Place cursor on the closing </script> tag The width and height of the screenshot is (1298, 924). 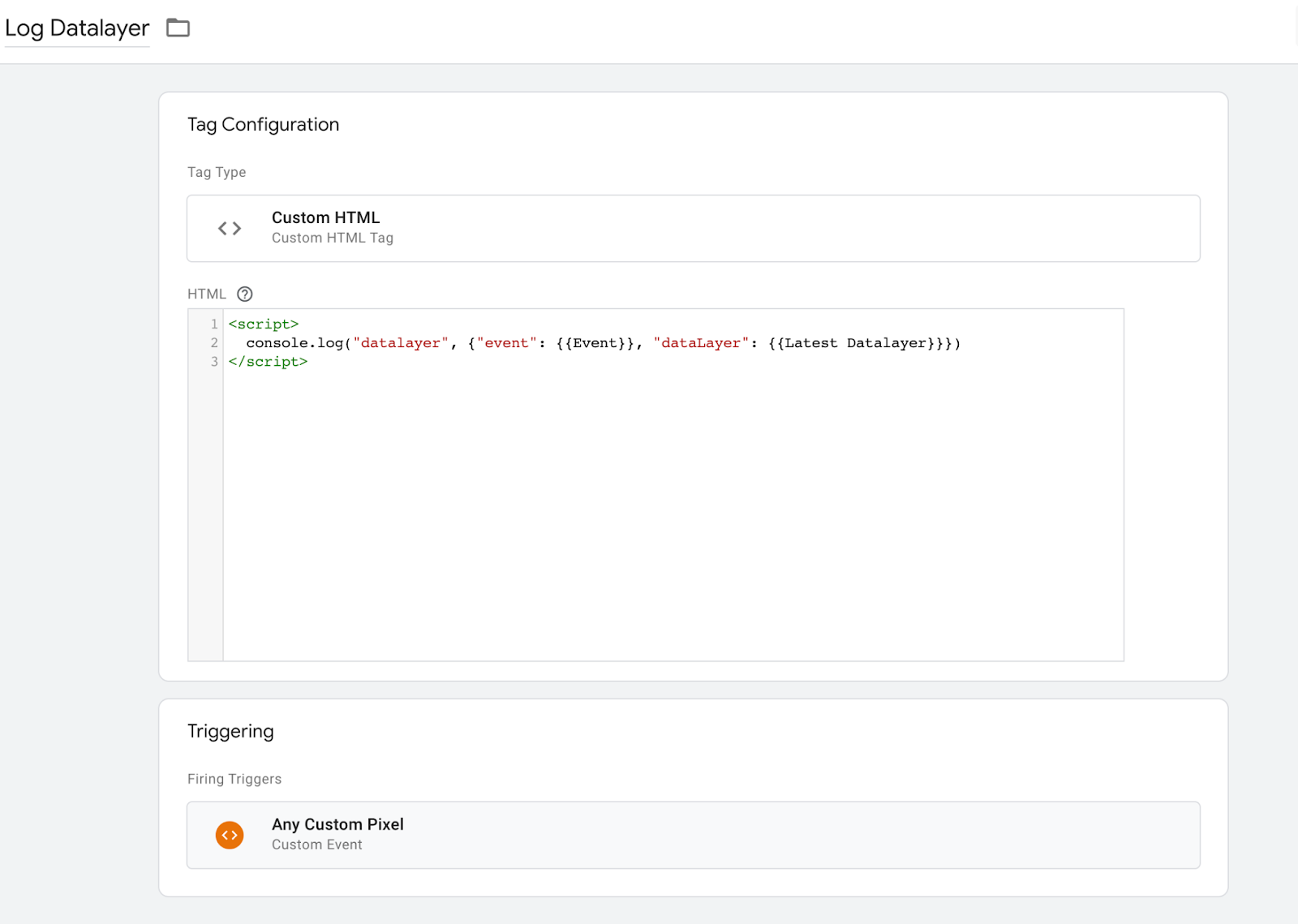coord(268,362)
